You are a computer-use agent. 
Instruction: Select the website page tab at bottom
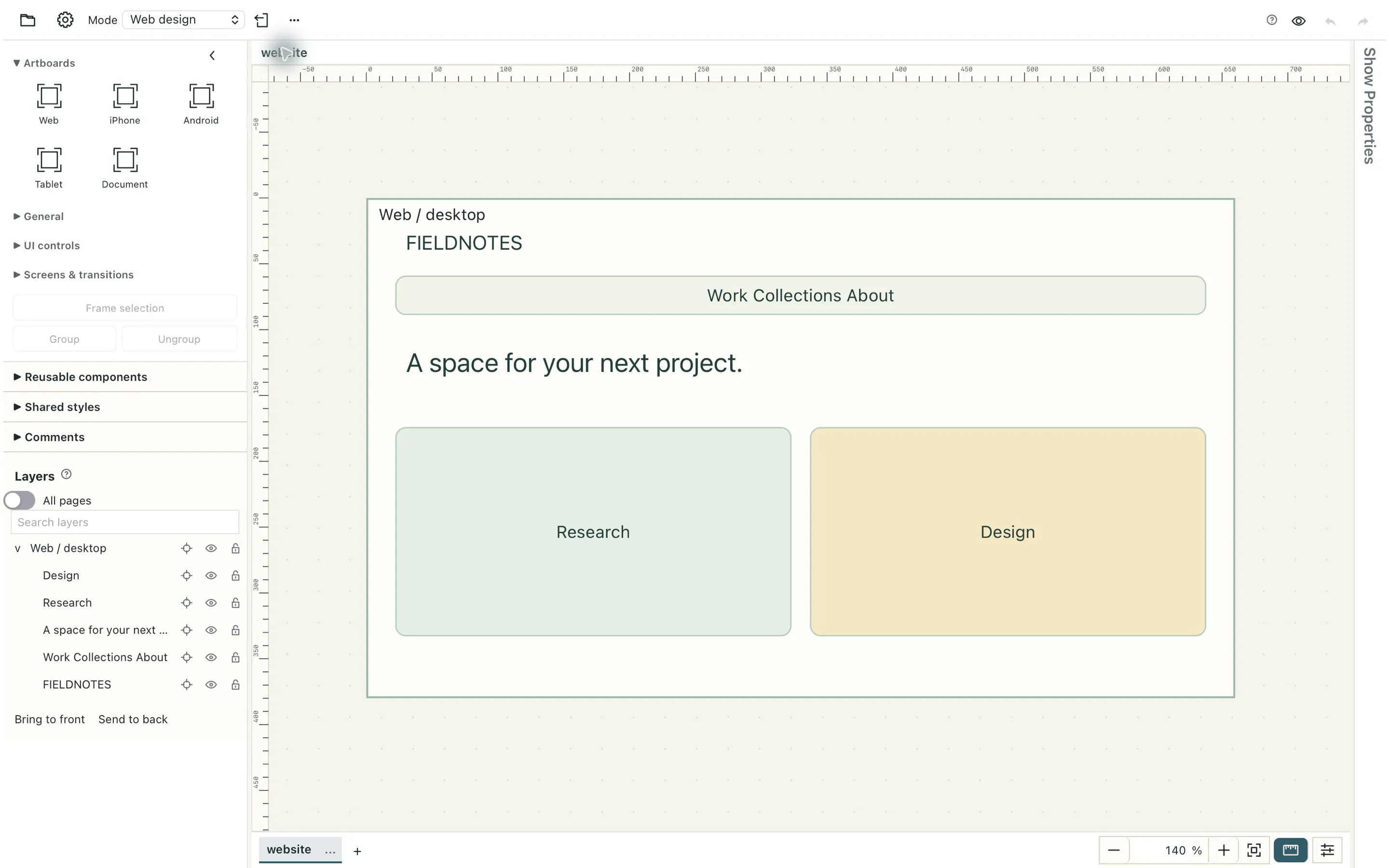289,849
